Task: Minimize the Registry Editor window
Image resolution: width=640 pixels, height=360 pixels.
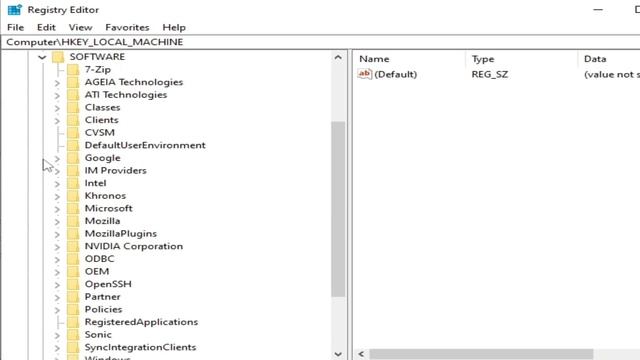Action: click(x=598, y=9)
